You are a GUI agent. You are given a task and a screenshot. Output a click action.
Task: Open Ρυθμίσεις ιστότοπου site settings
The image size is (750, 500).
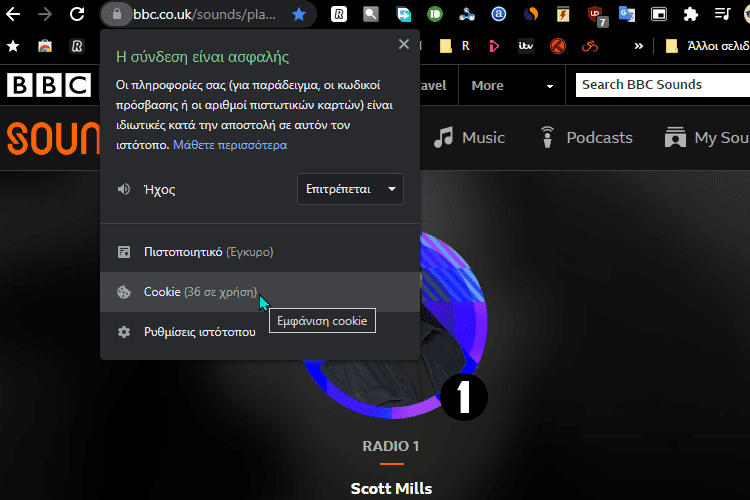coord(260,332)
